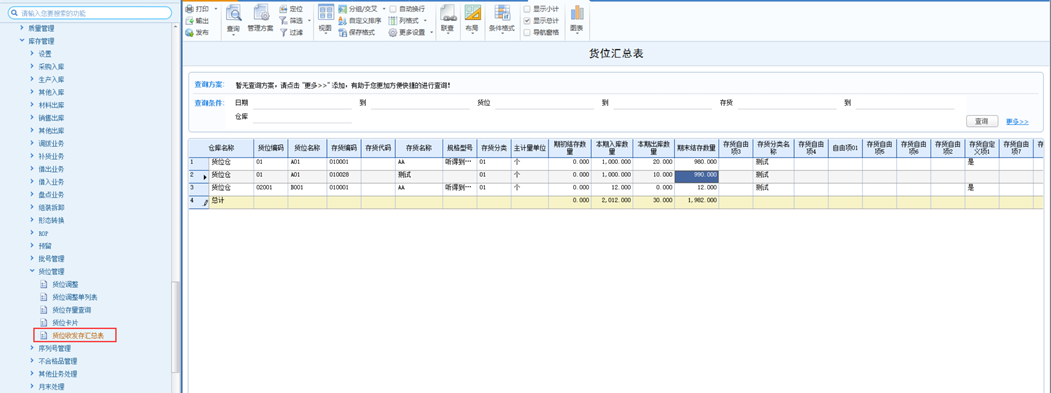Open 货位卡片 in the tree
Image resolution: width=1051 pixels, height=393 pixels.
click(x=66, y=323)
